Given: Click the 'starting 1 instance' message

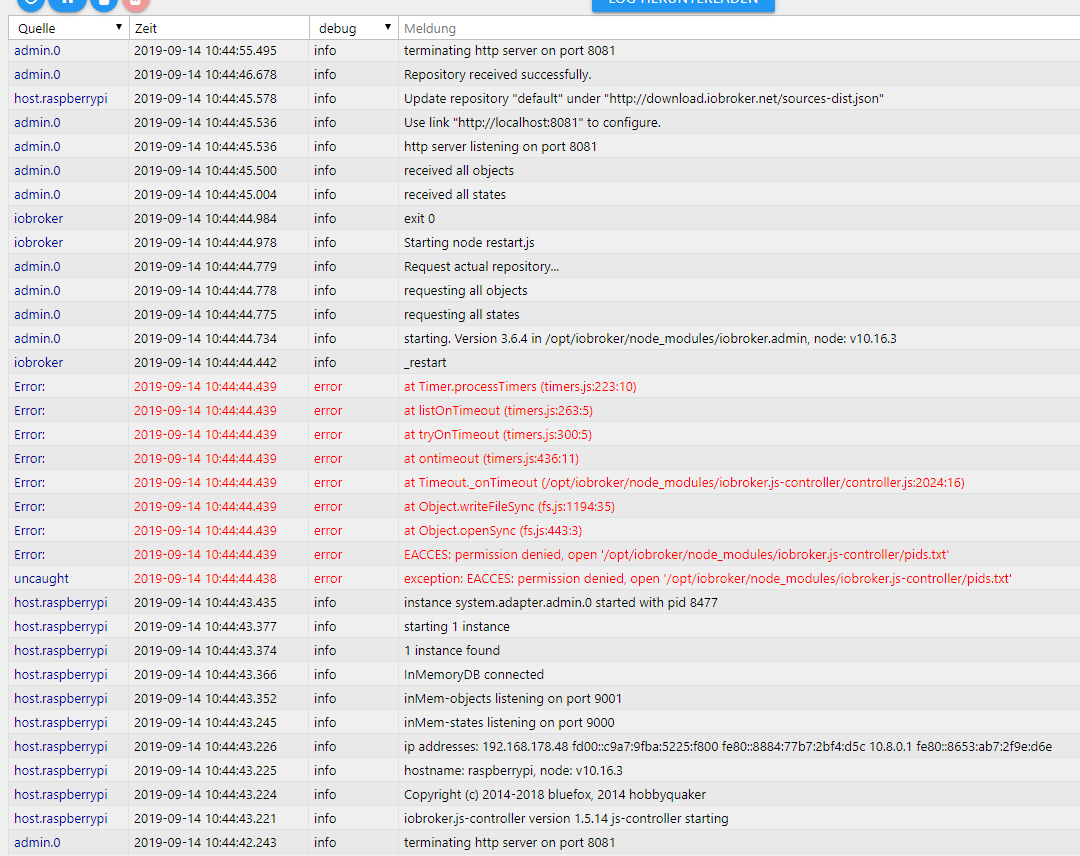Looking at the screenshot, I should tap(457, 627).
